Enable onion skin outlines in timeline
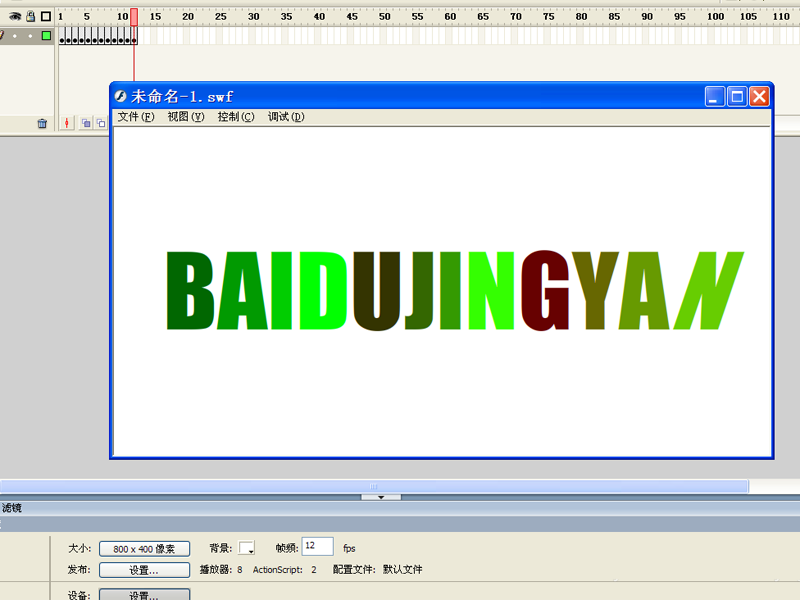The width and height of the screenshot is (800, 600). pos(101,123)
